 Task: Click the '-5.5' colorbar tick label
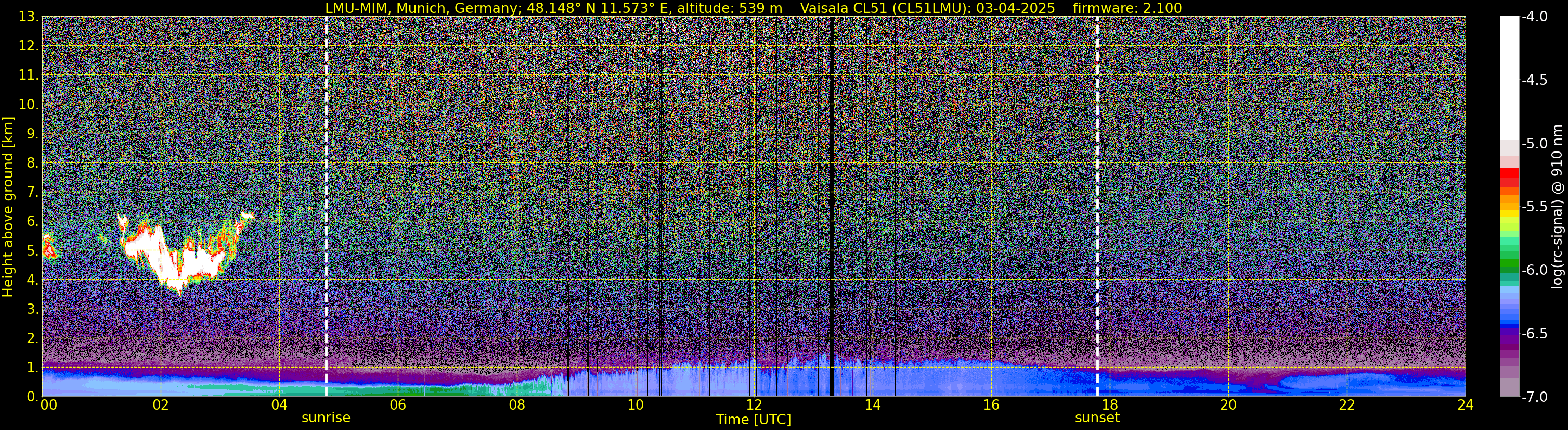click(x=1535, y=207)
